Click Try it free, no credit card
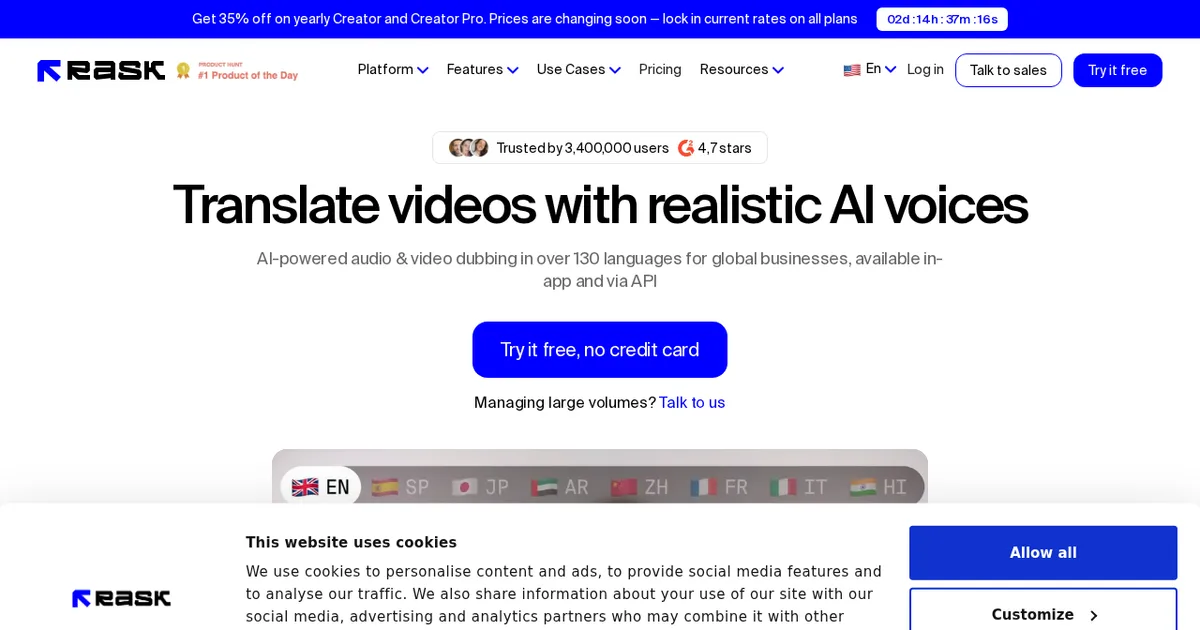1200x630 pixels. 600,350
